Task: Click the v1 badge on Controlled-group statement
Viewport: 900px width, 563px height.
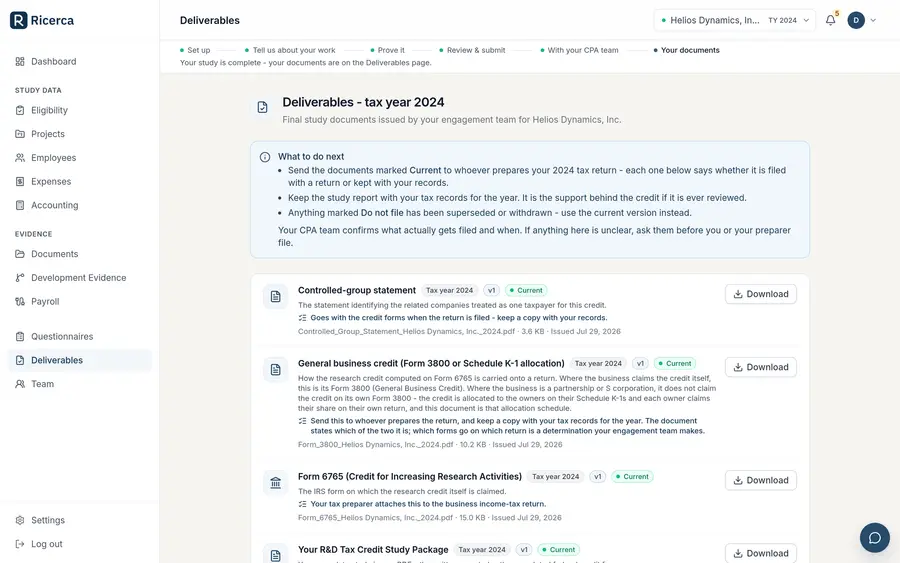Action: point(491,290)
